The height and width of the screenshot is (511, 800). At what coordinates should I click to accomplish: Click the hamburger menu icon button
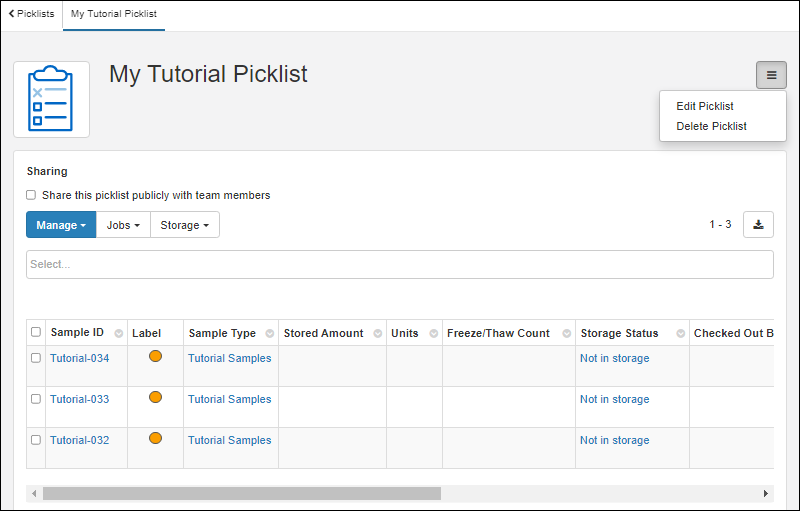point(771,75)
